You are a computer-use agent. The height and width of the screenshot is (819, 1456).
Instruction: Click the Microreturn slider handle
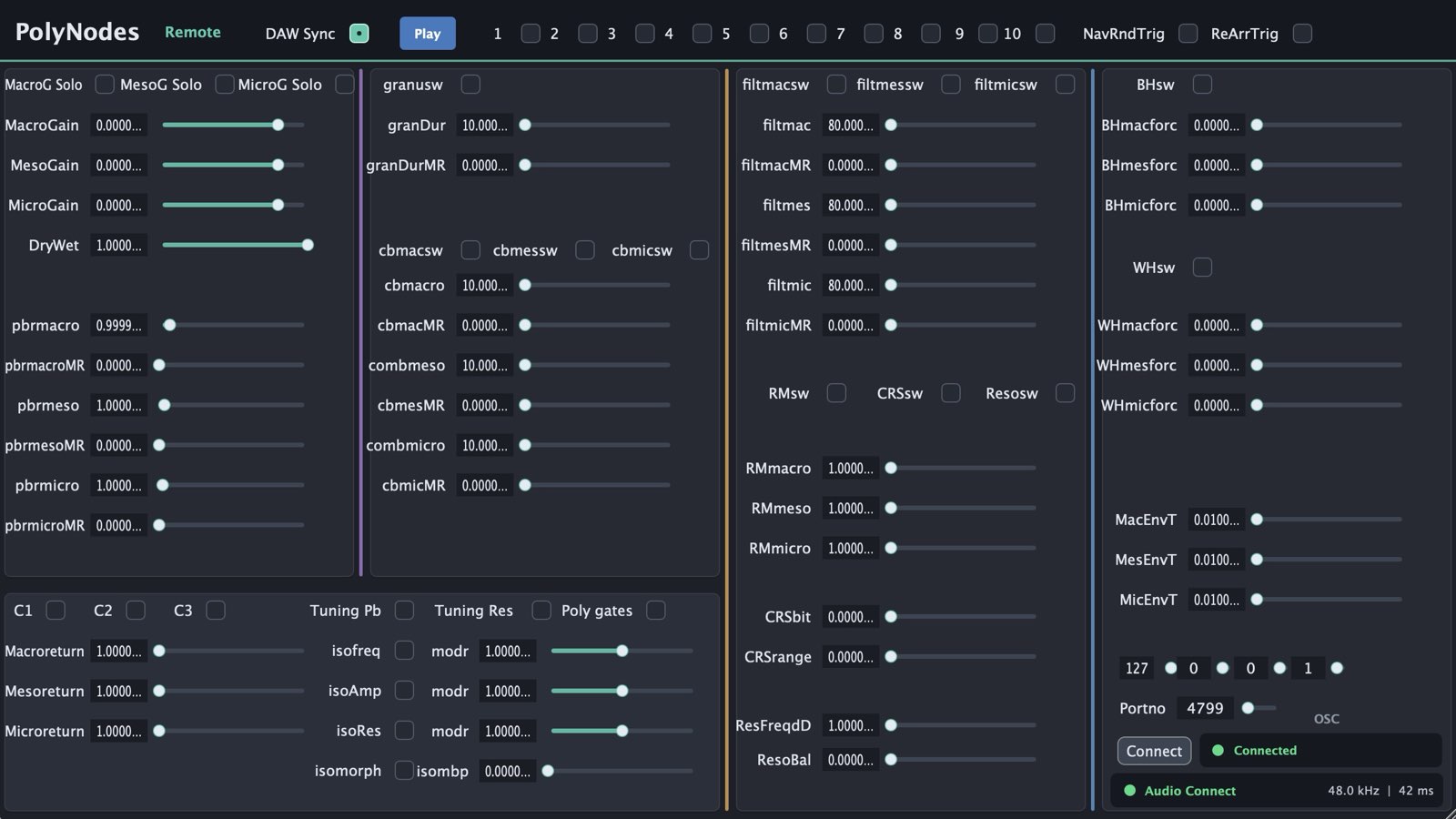[x=159, y=731]
